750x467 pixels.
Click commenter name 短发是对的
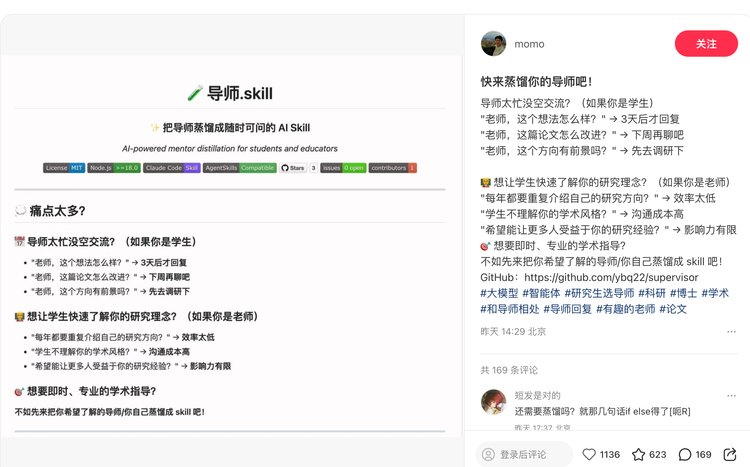tap(537, 396)
